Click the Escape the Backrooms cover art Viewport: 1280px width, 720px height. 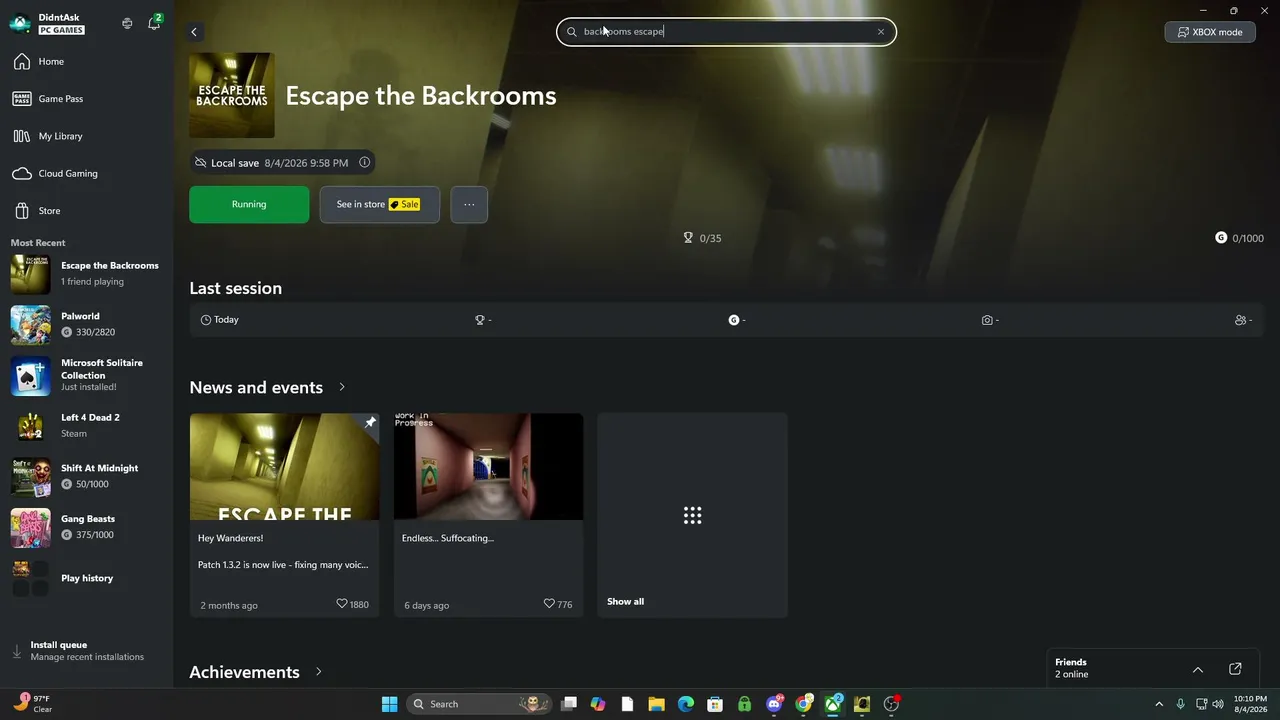point(231,95)
